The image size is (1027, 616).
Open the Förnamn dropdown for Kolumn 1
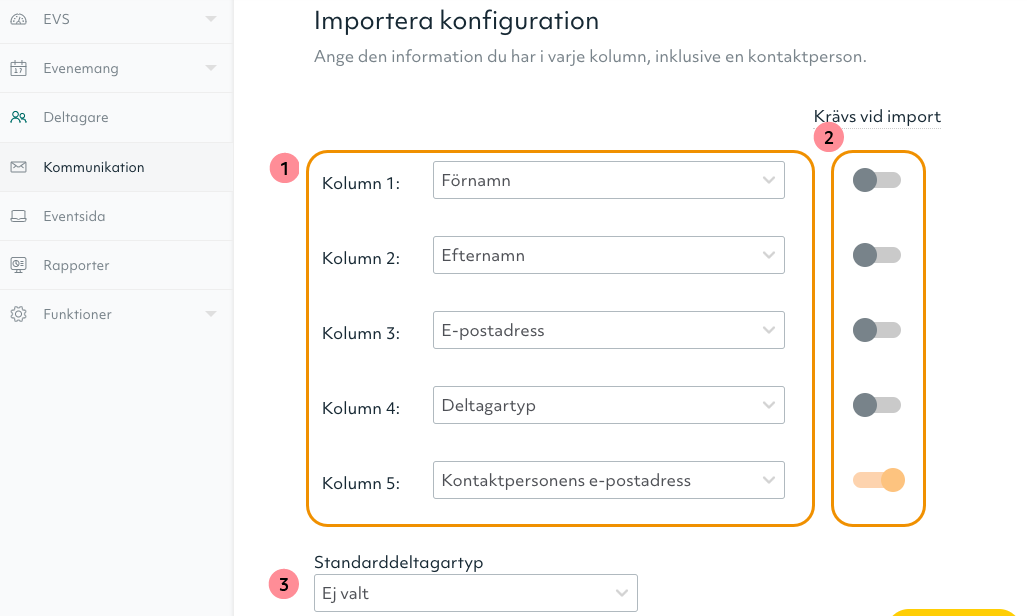tap(608, 180)
